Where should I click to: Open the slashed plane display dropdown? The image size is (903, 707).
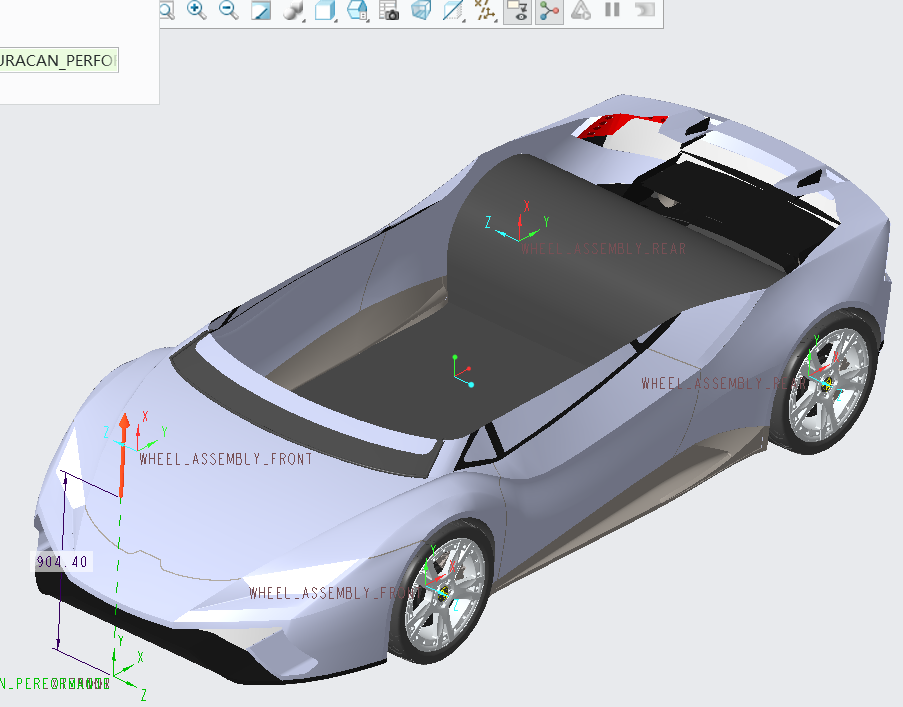coord(454,10)
